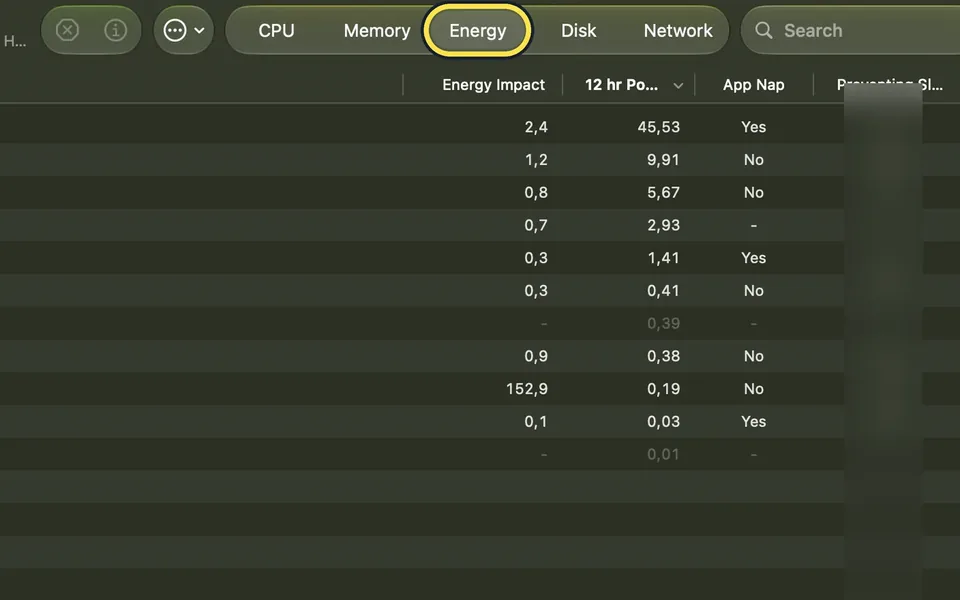Open the Disk tab
960x600 pixels.
[579, 31]
